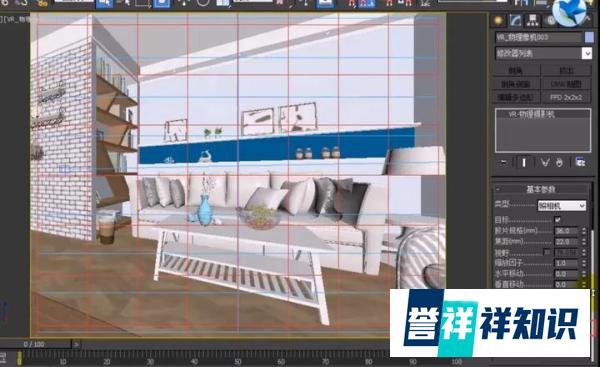Select the Select Object tool in toolbar
The image size is (600, 367).
[x=104, y=4]
